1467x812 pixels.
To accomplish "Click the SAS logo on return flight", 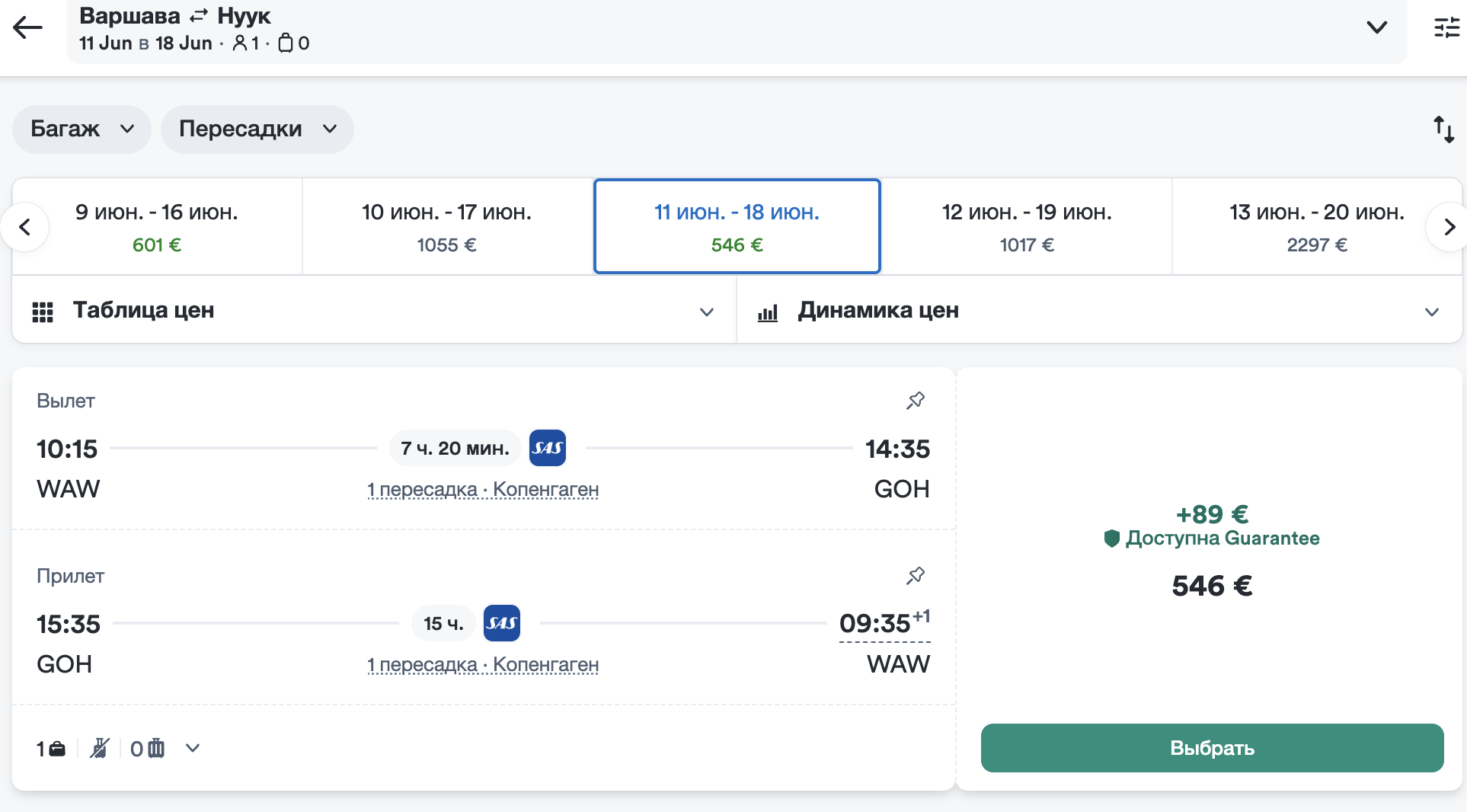I will (x=501, y=623).
